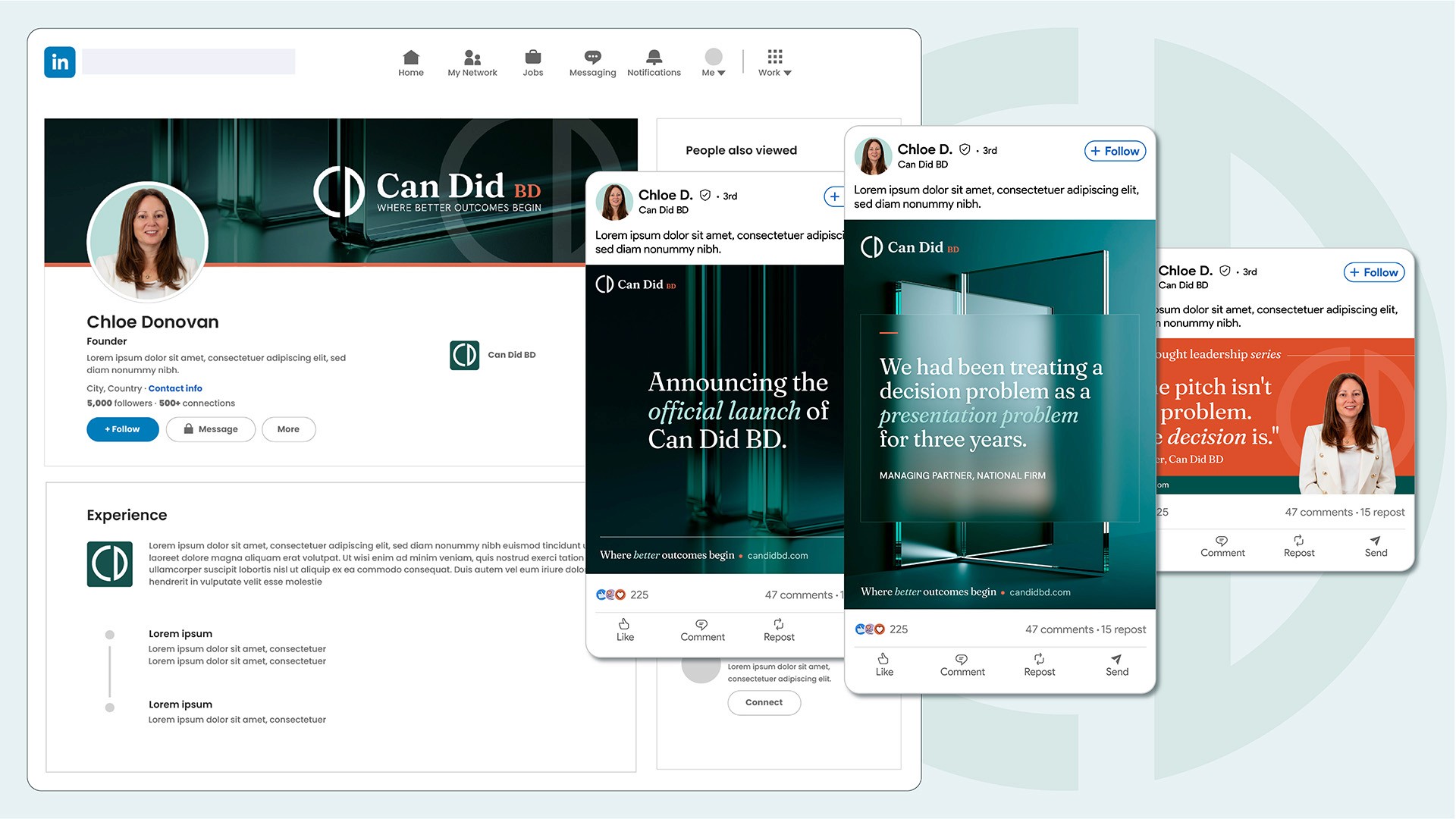The height and width of the screenshot is (819, 1456).
Task: Click reaction icons beside 225 on middle post
Action: [870, 629]
